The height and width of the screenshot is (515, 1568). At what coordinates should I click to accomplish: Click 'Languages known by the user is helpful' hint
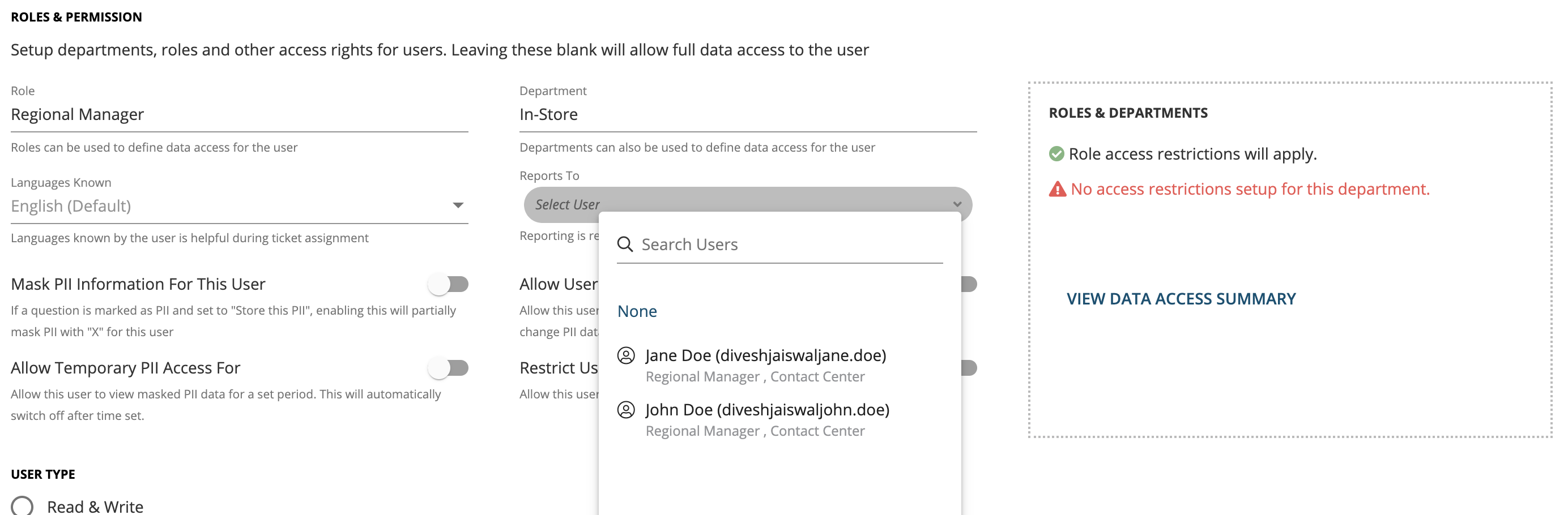[189, 238]
